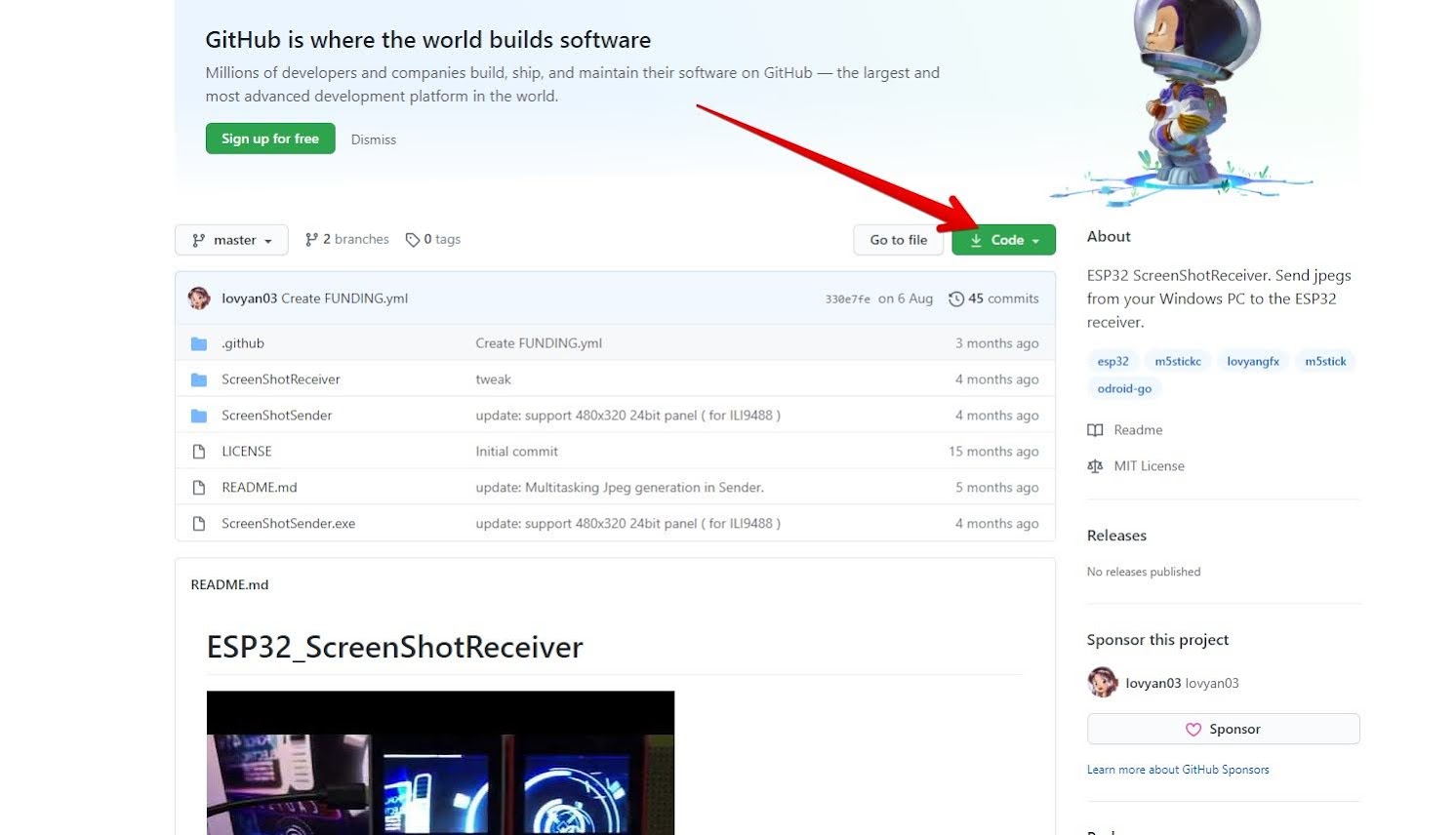
Task: Open Create FUNDING.yml latest commit message
Action: (x=344, y=298)
